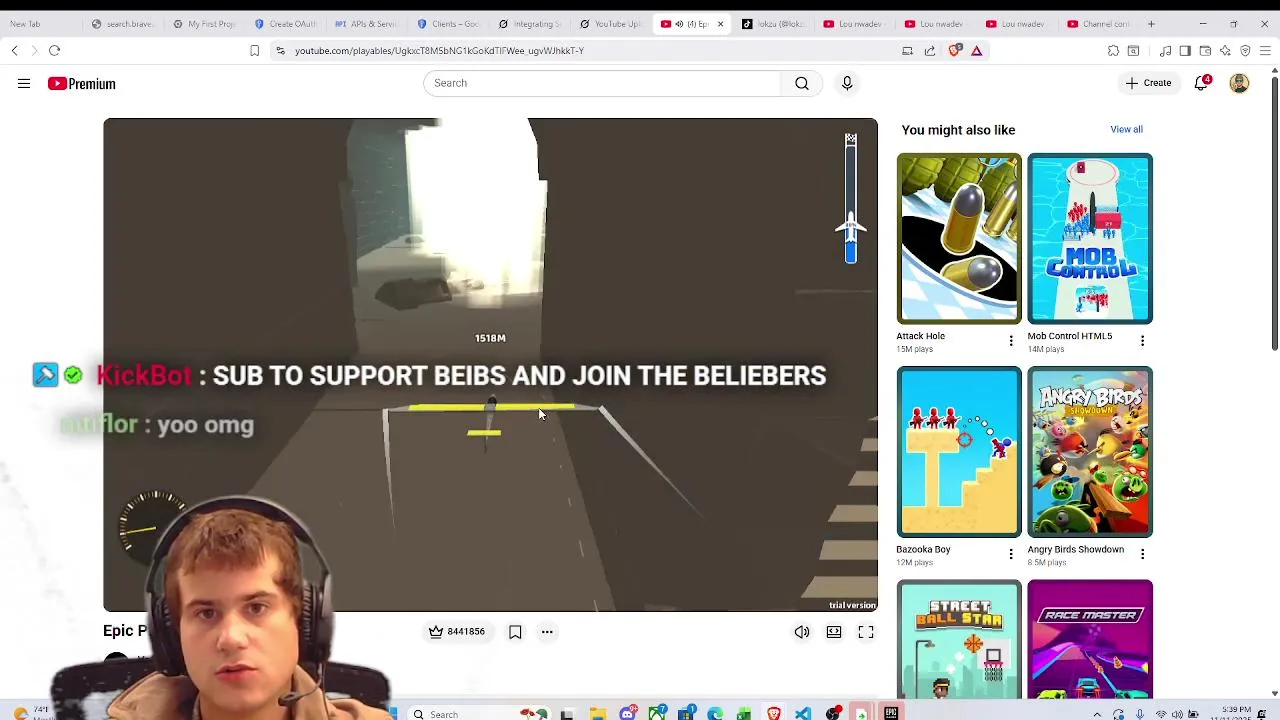Click the Mob Control HTML5 title
1280x720 pixels.
pos(1070,336)
